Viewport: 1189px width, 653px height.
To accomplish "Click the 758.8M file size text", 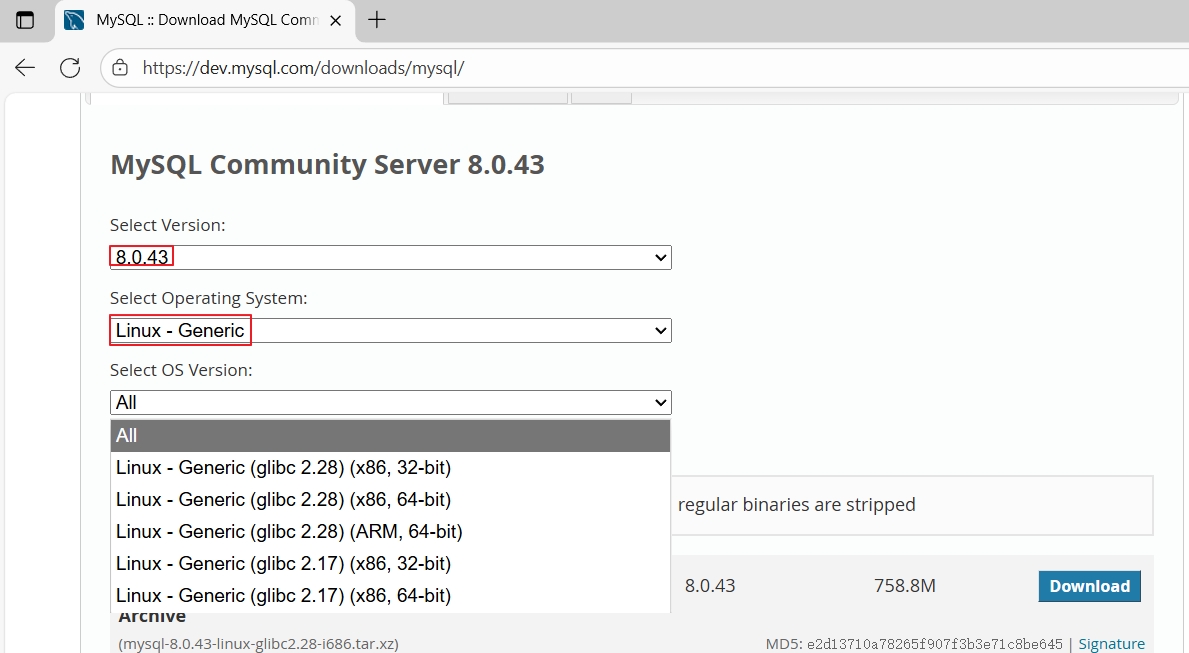I will 905,586.
